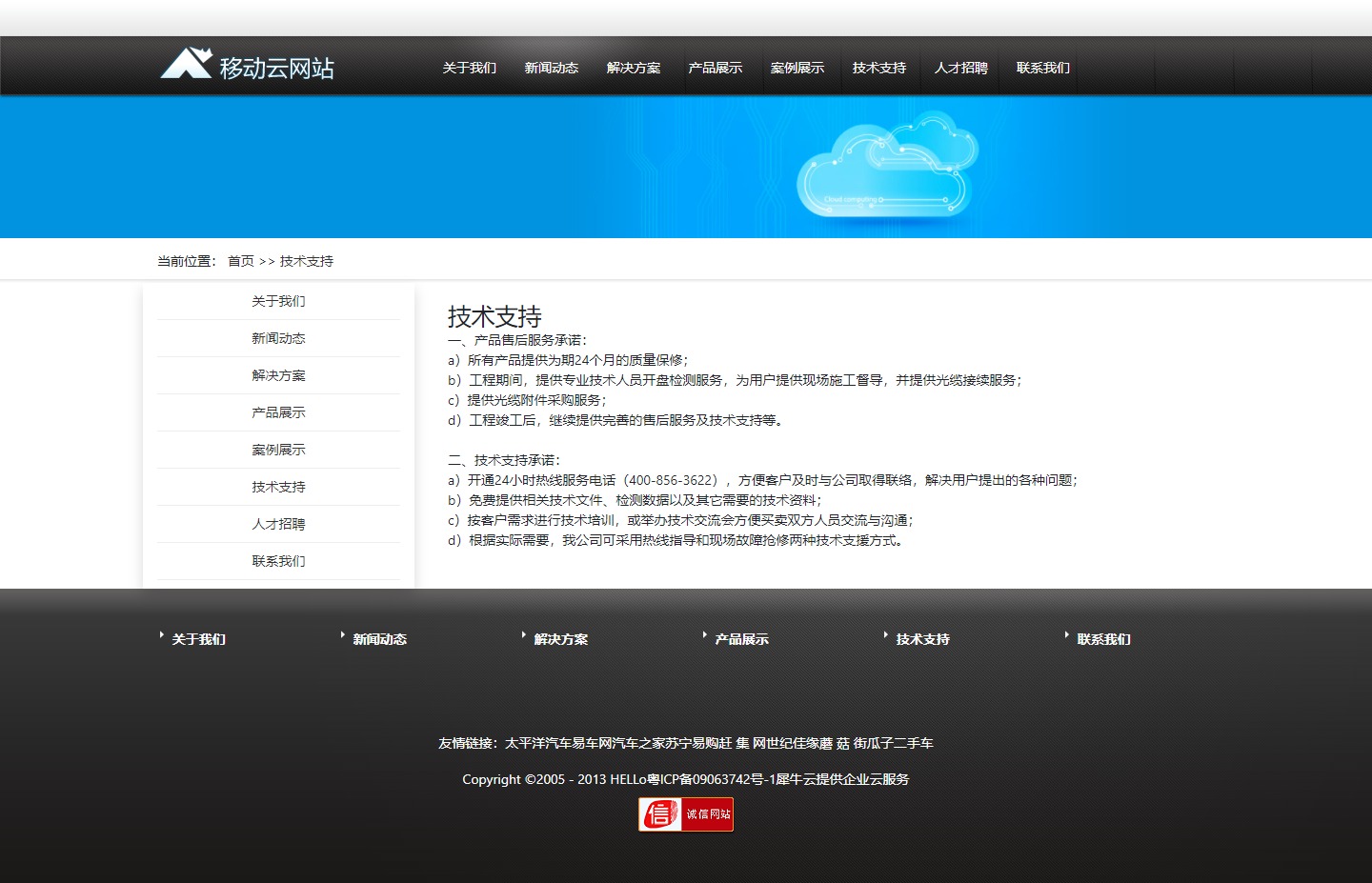Select 案例展示 in the top navigation bar

(797, 68)
